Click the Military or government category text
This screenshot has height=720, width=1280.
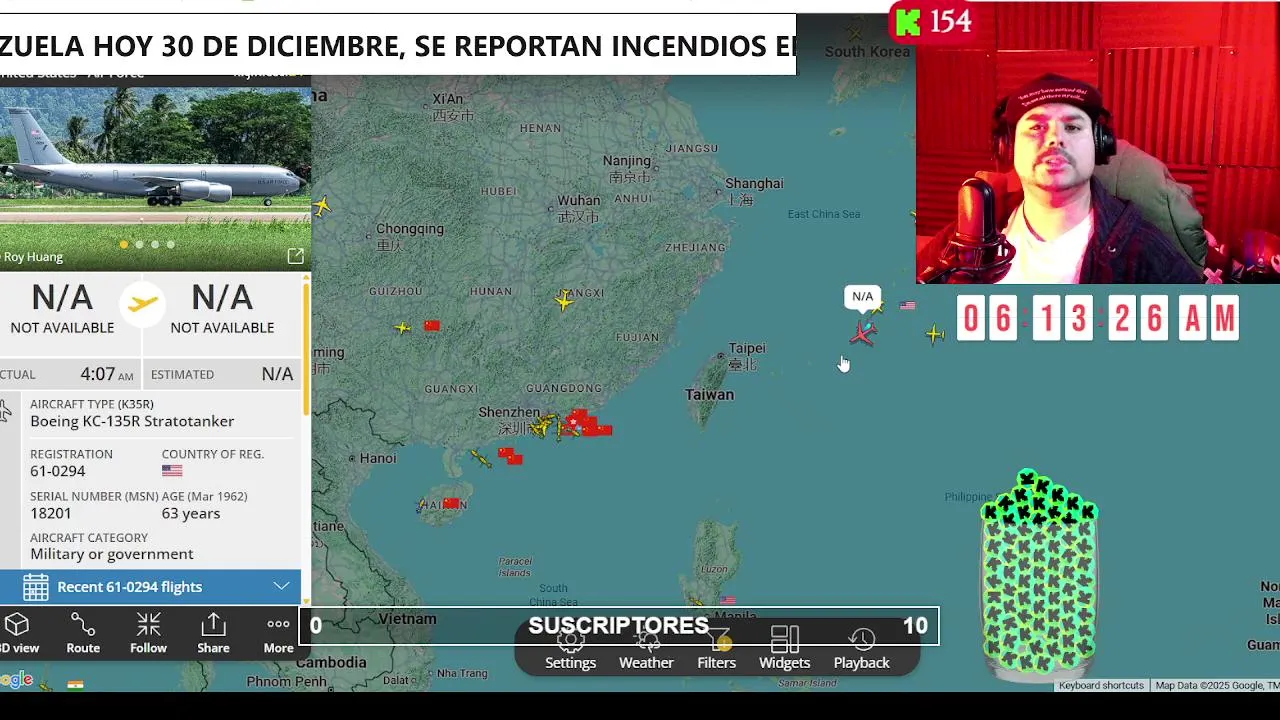click(112, 554)
